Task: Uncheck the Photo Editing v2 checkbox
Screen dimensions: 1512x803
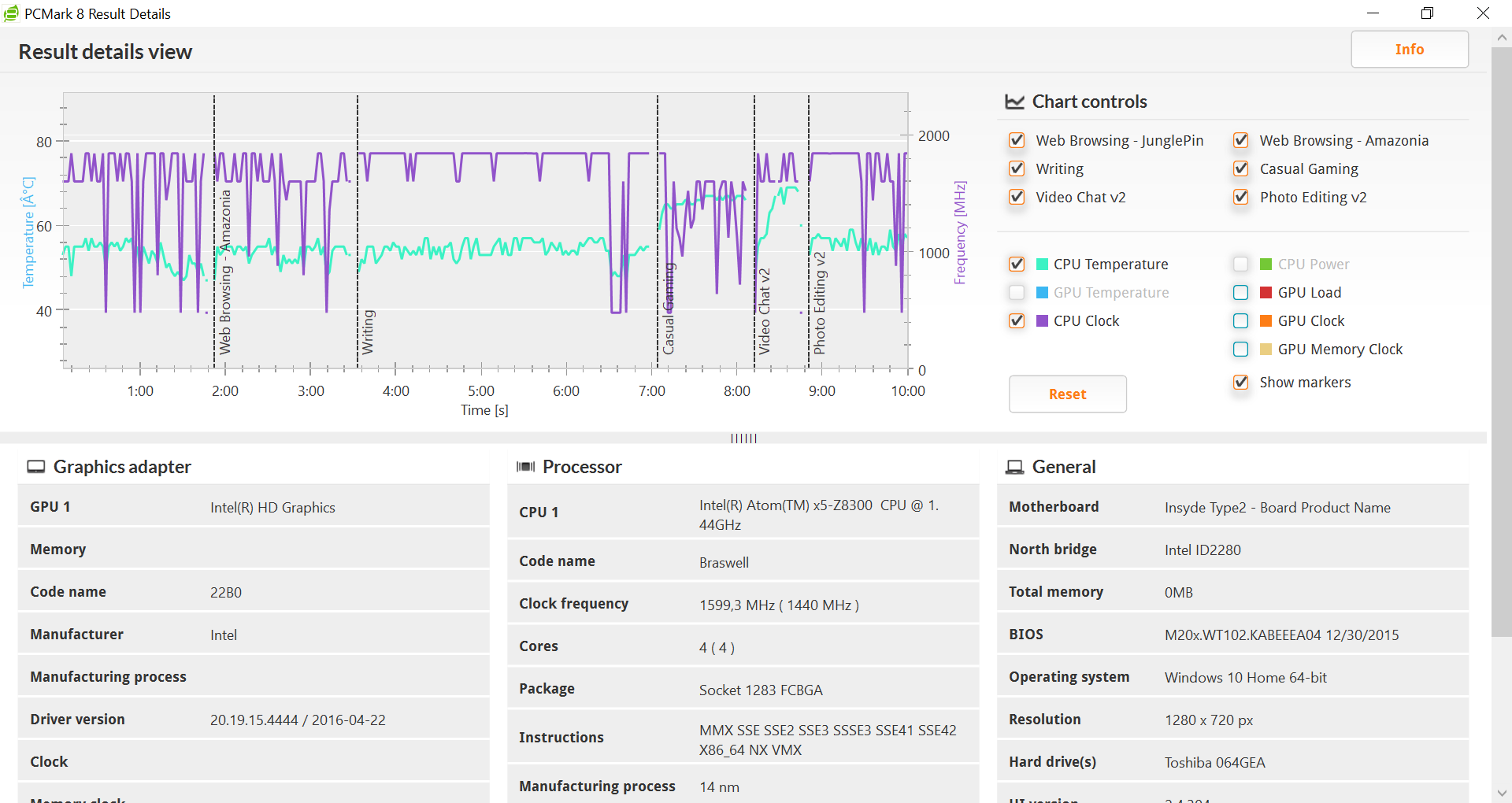Action: [1240, 197]
